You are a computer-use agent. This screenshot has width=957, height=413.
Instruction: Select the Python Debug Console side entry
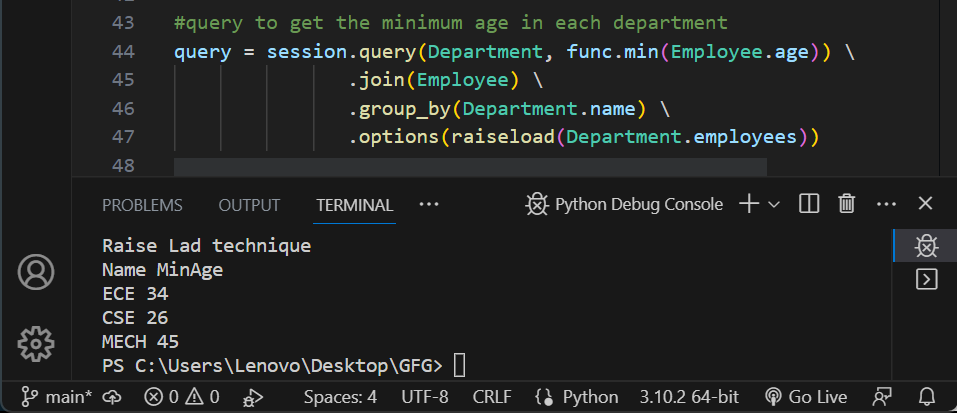[926, 244]
